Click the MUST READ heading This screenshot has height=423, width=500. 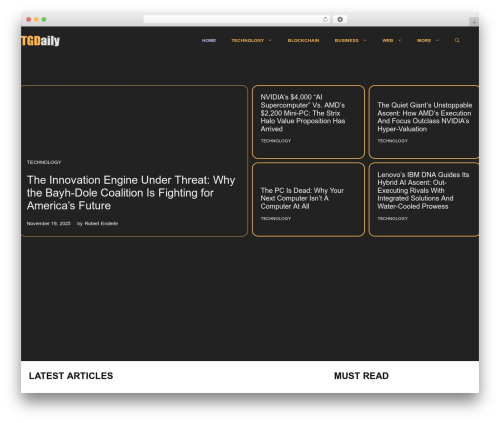[361, 376]
